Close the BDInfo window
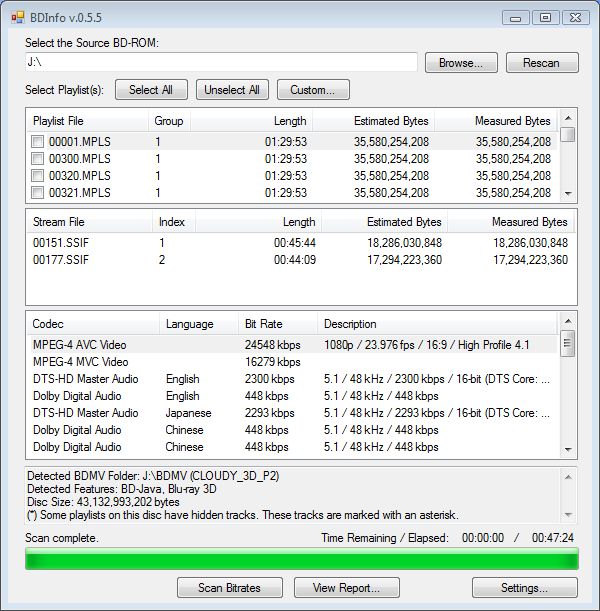 (x=575, y=18)
